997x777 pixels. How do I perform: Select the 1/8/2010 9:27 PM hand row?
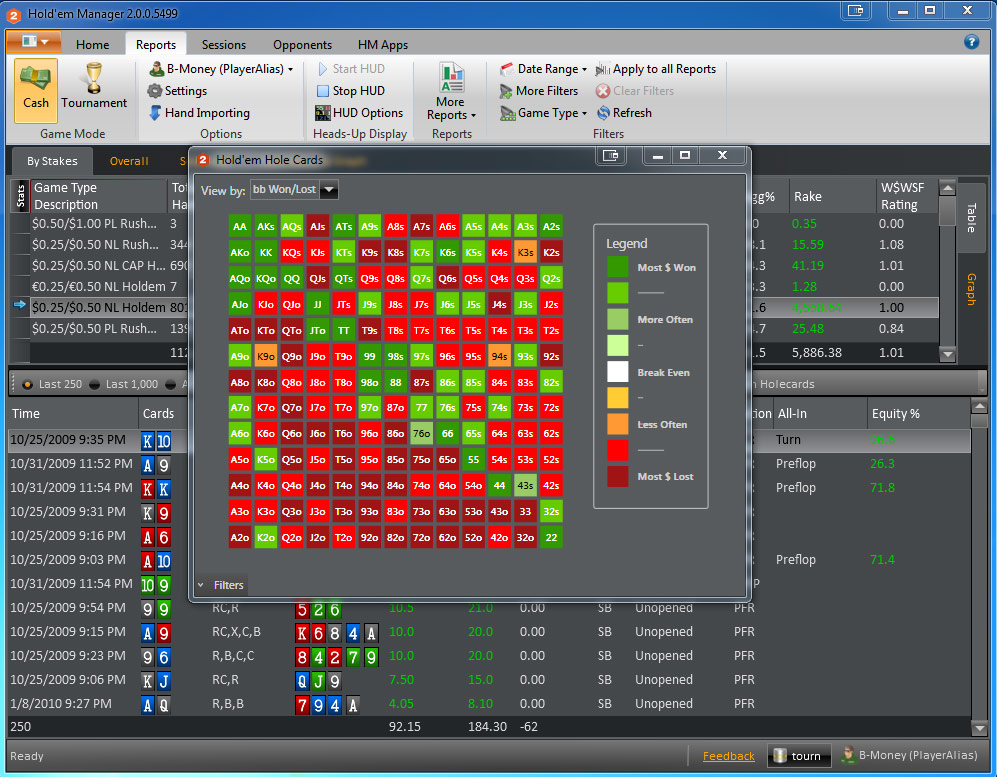click(x=490, y=705)
